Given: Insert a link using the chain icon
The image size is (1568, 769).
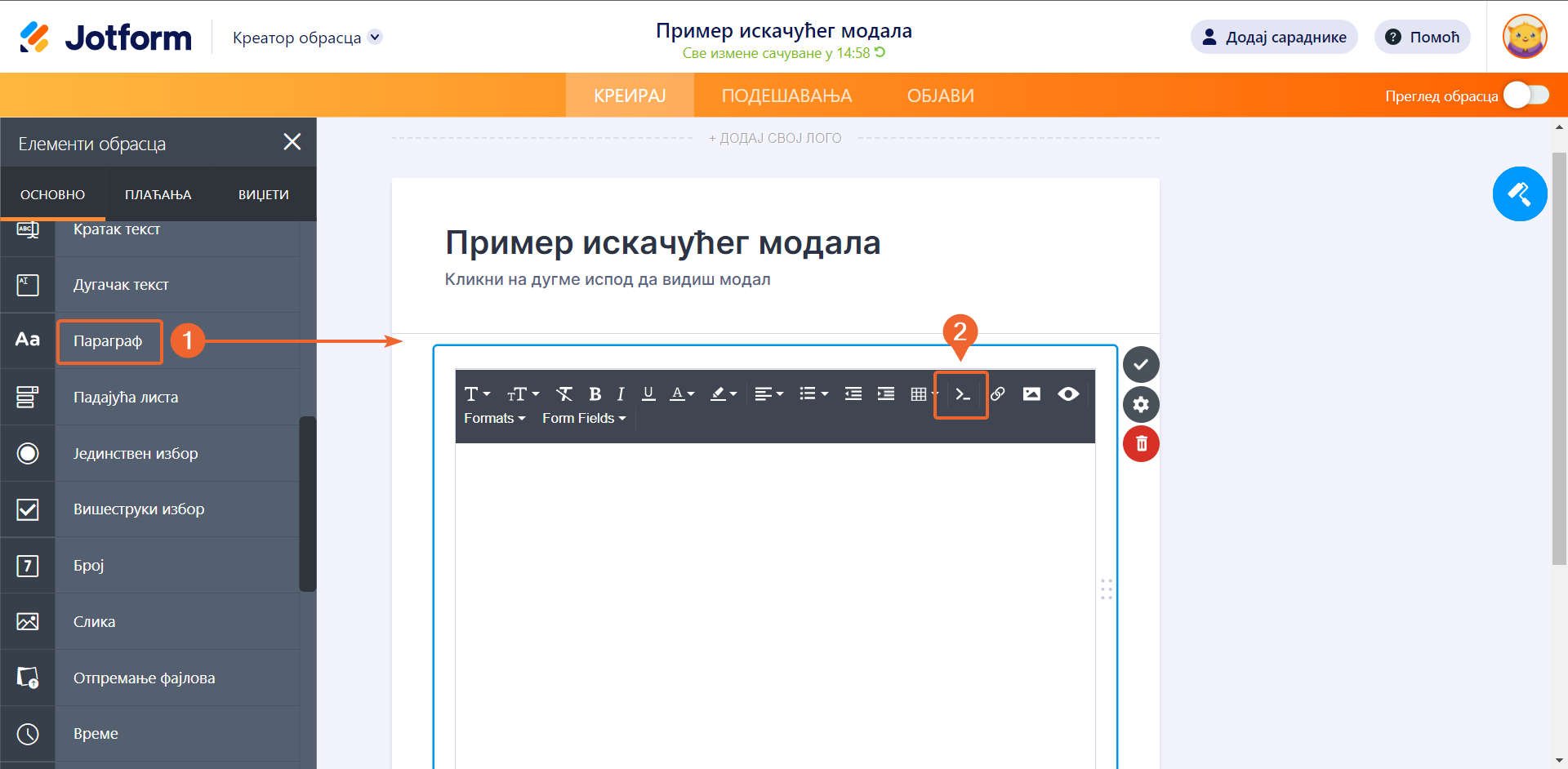Looking at the screenshot, I should [997, 394].
